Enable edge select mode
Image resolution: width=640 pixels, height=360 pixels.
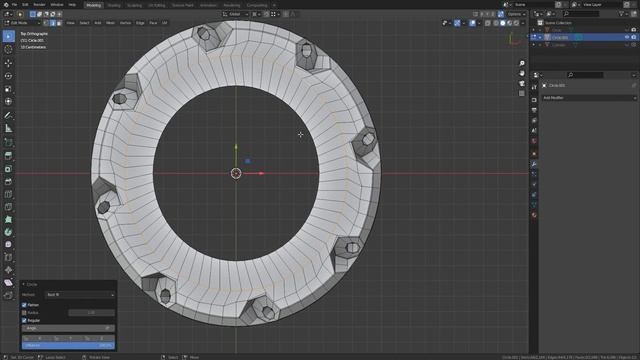[53, 23]
